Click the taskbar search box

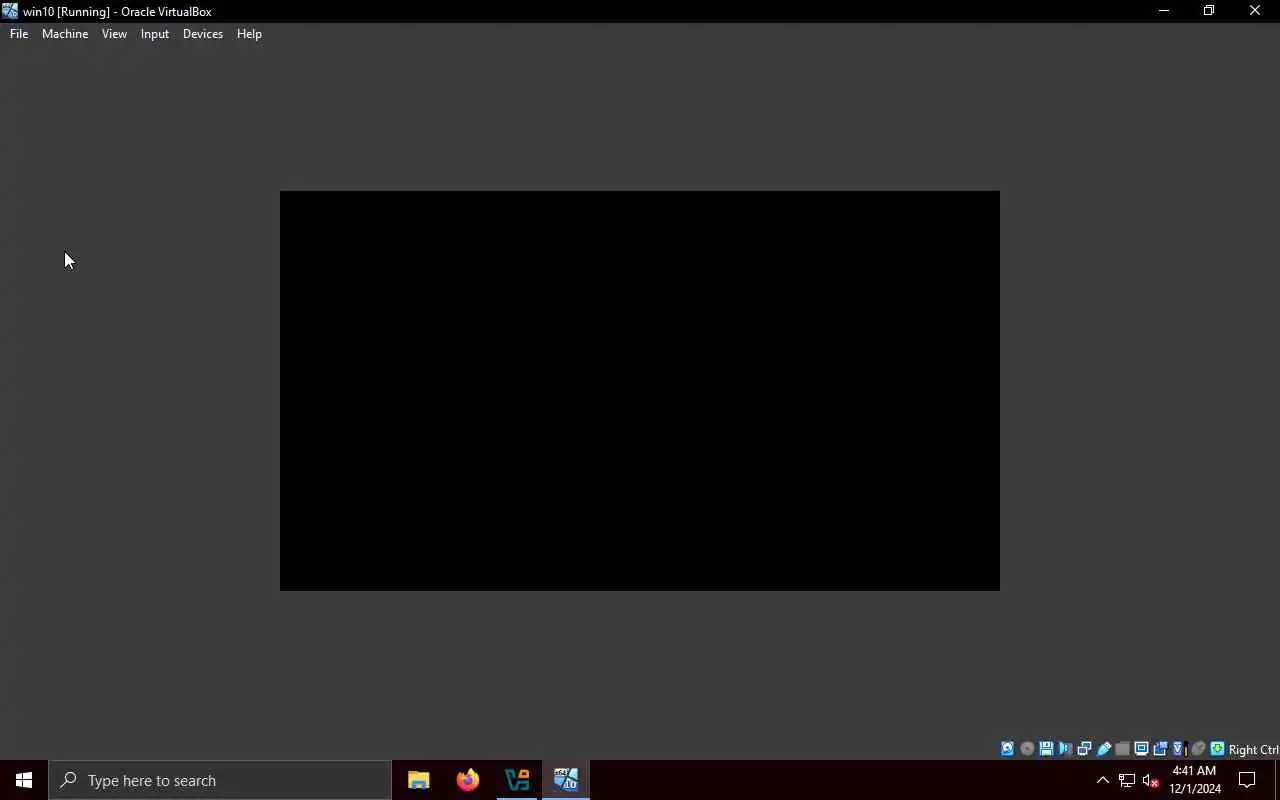(220, 780)
